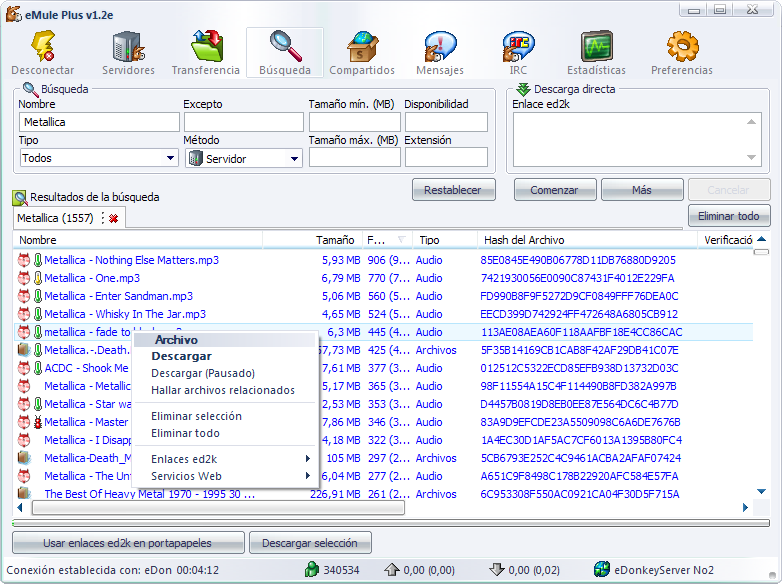Viewport: 782px width, 584px height.
Task: Open the IRC chat icon
Action: (x=517, y=48)
